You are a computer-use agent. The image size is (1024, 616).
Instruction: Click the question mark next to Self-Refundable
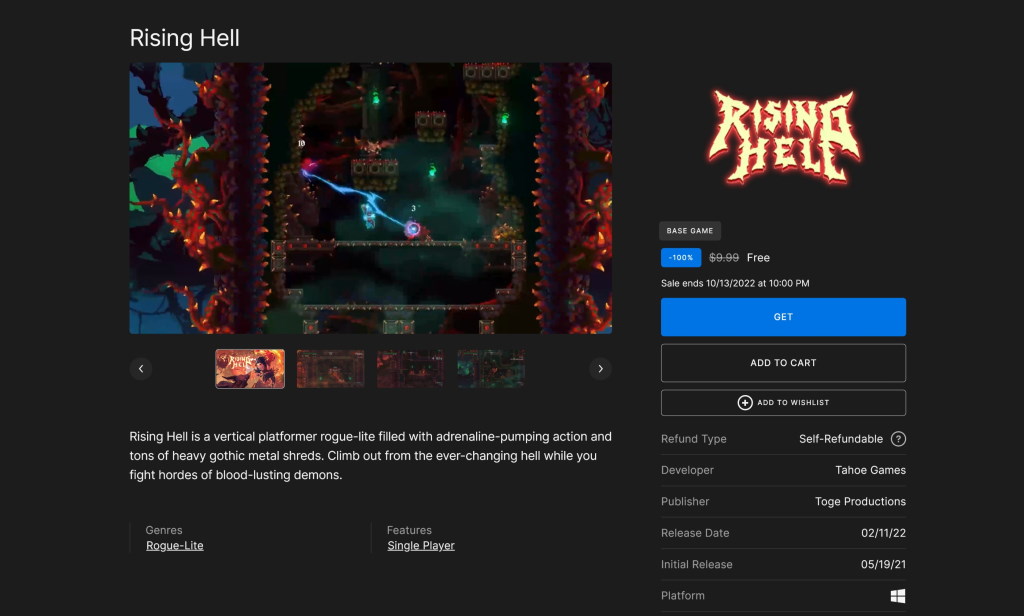coord(898,438)
